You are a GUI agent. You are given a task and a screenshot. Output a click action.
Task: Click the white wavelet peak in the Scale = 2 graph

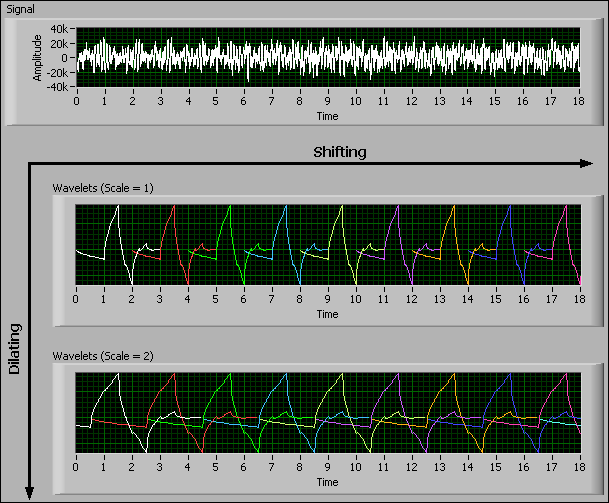(x=117, y=375)
